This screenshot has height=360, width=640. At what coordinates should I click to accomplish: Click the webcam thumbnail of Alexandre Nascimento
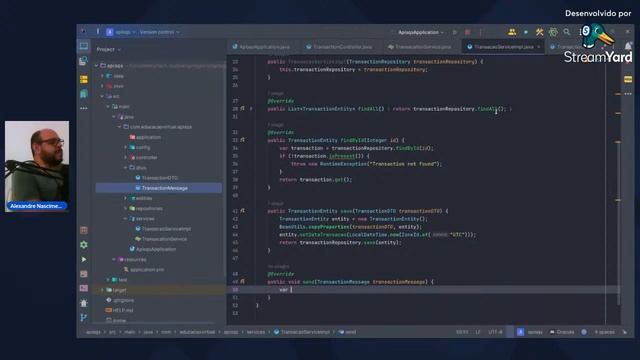tap(37, 166)
